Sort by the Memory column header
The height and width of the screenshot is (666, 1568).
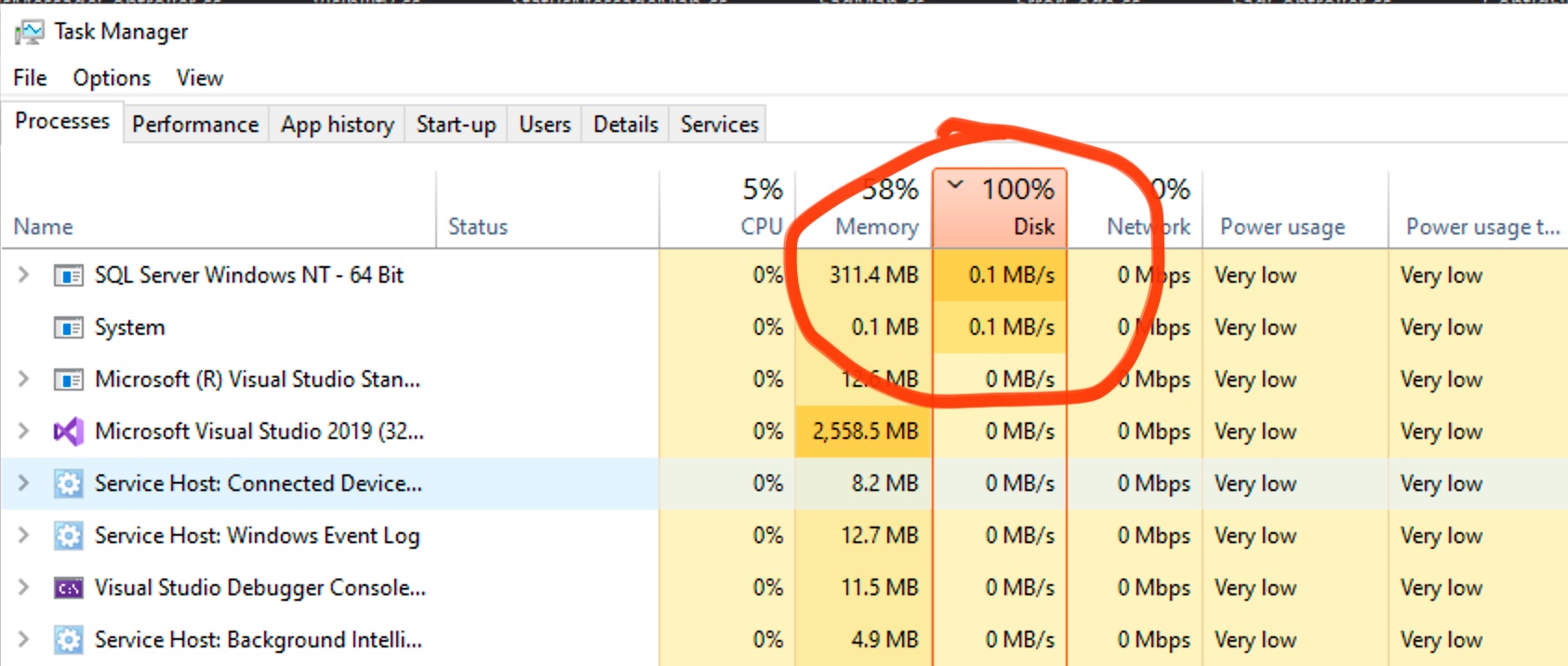click(863, 210)
